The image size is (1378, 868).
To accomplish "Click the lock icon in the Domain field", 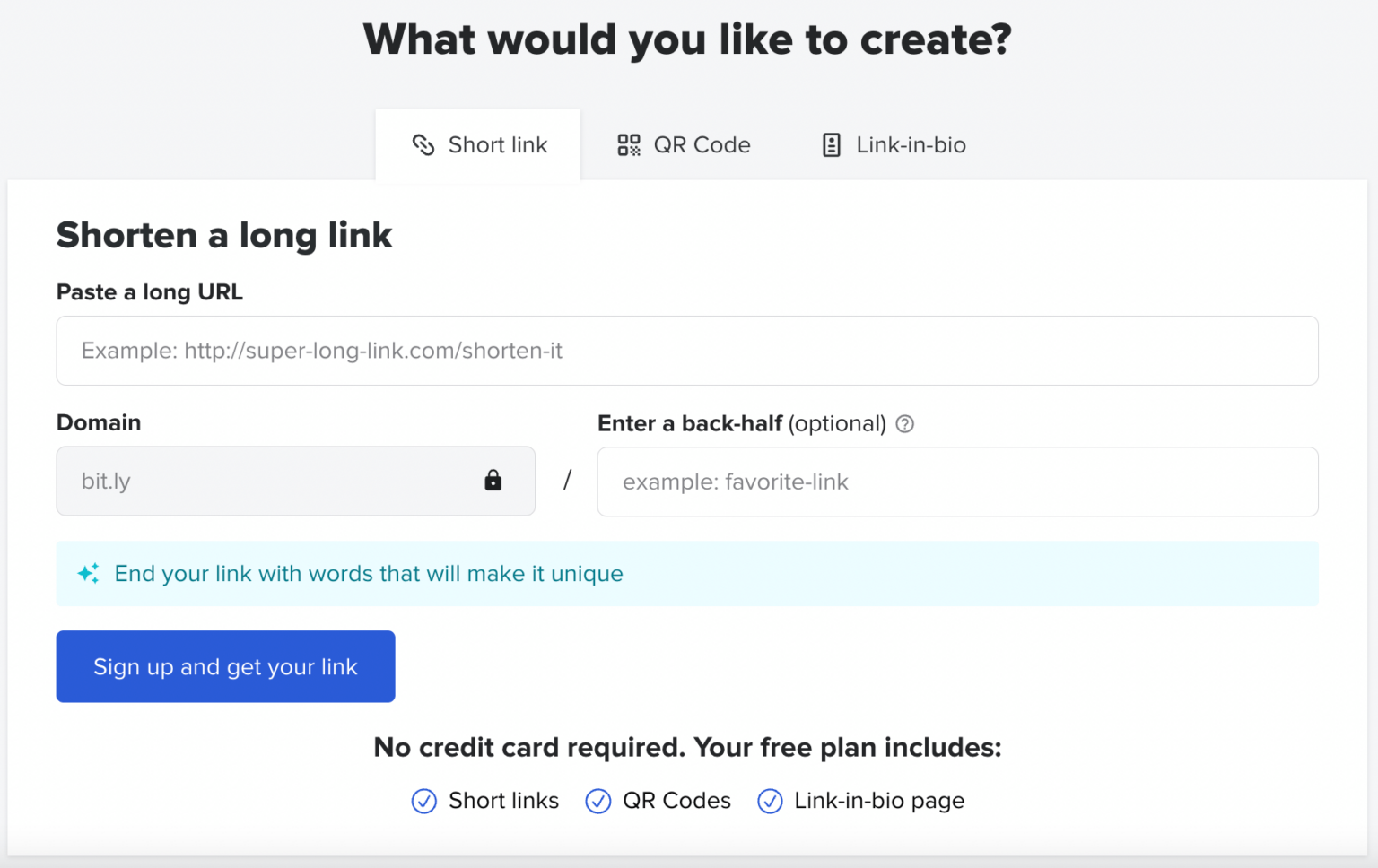I will coord(493,481).
